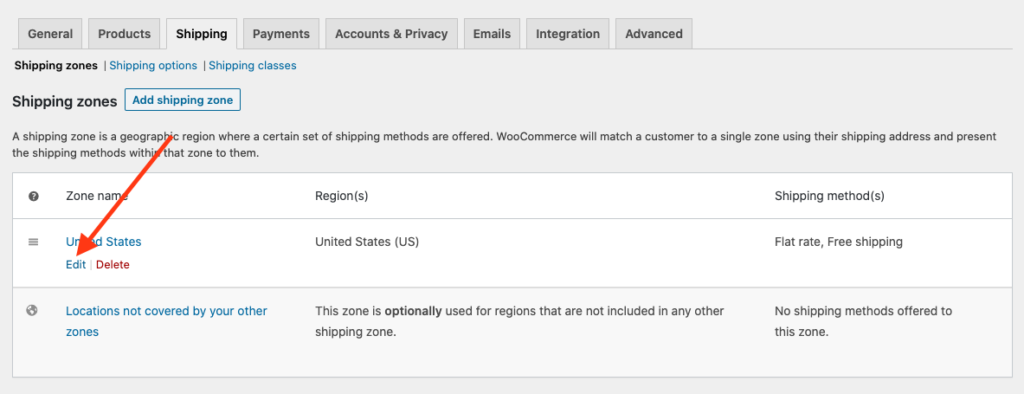Click the help question mark icon
The image size is (1024, 394).
click(x=33, y=196)
